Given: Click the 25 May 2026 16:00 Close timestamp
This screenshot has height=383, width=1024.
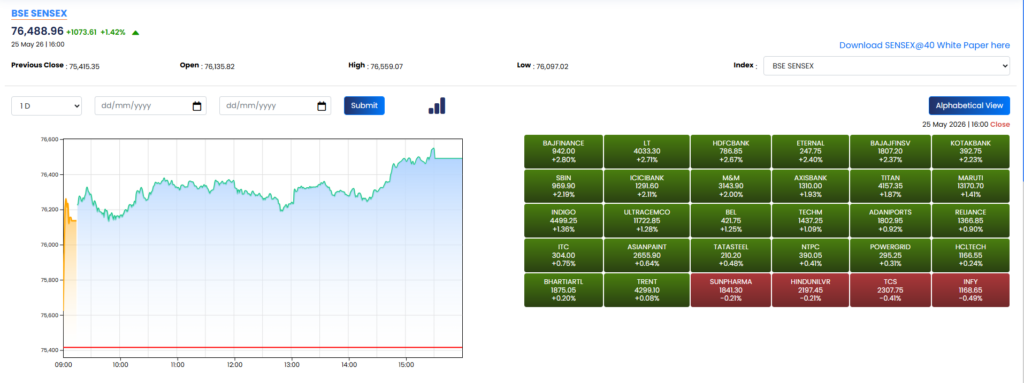Looking at the screenshot, I should coord(966,124).
